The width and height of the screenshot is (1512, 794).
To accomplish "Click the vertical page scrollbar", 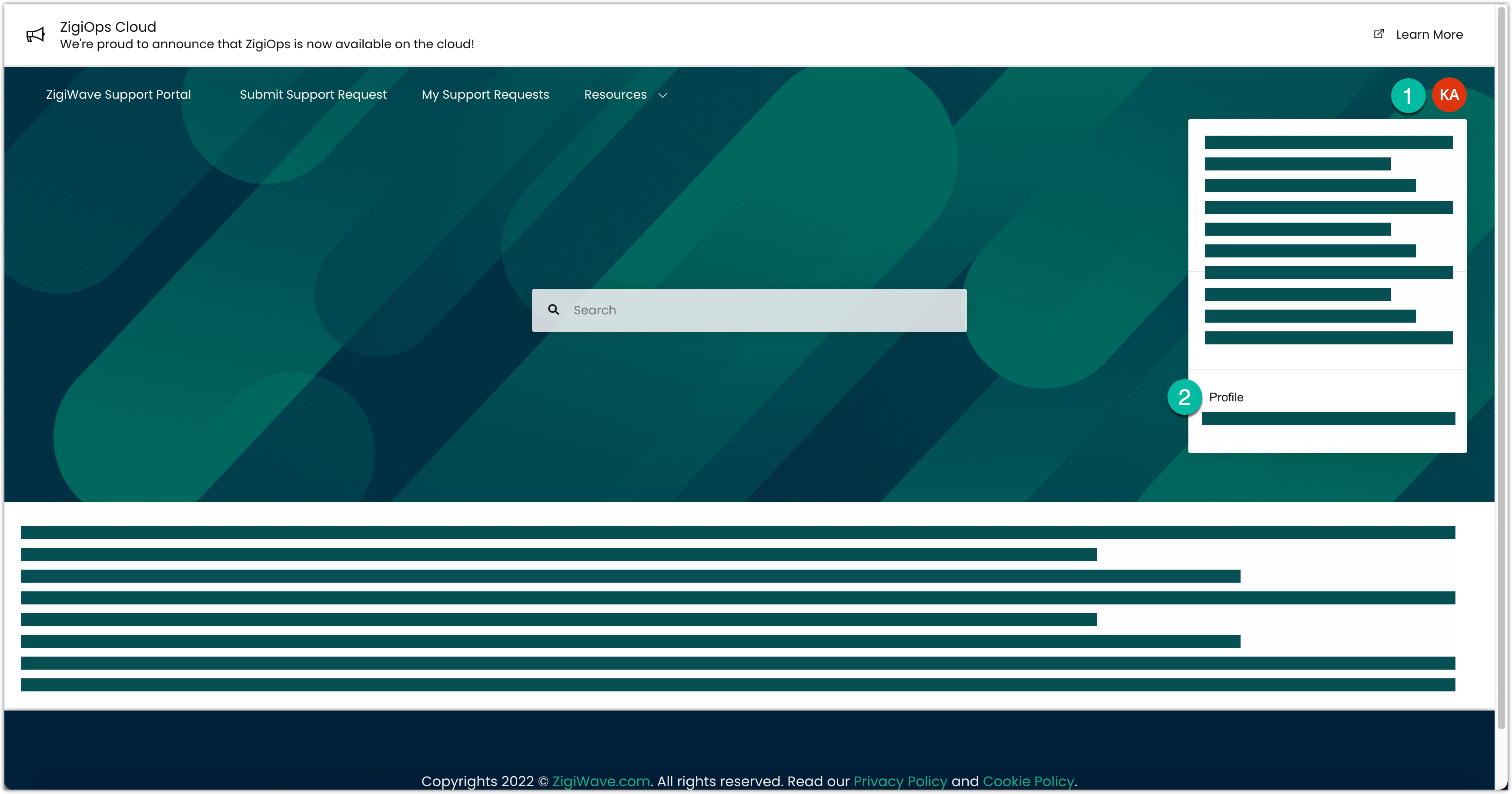I will (1502, 364).
